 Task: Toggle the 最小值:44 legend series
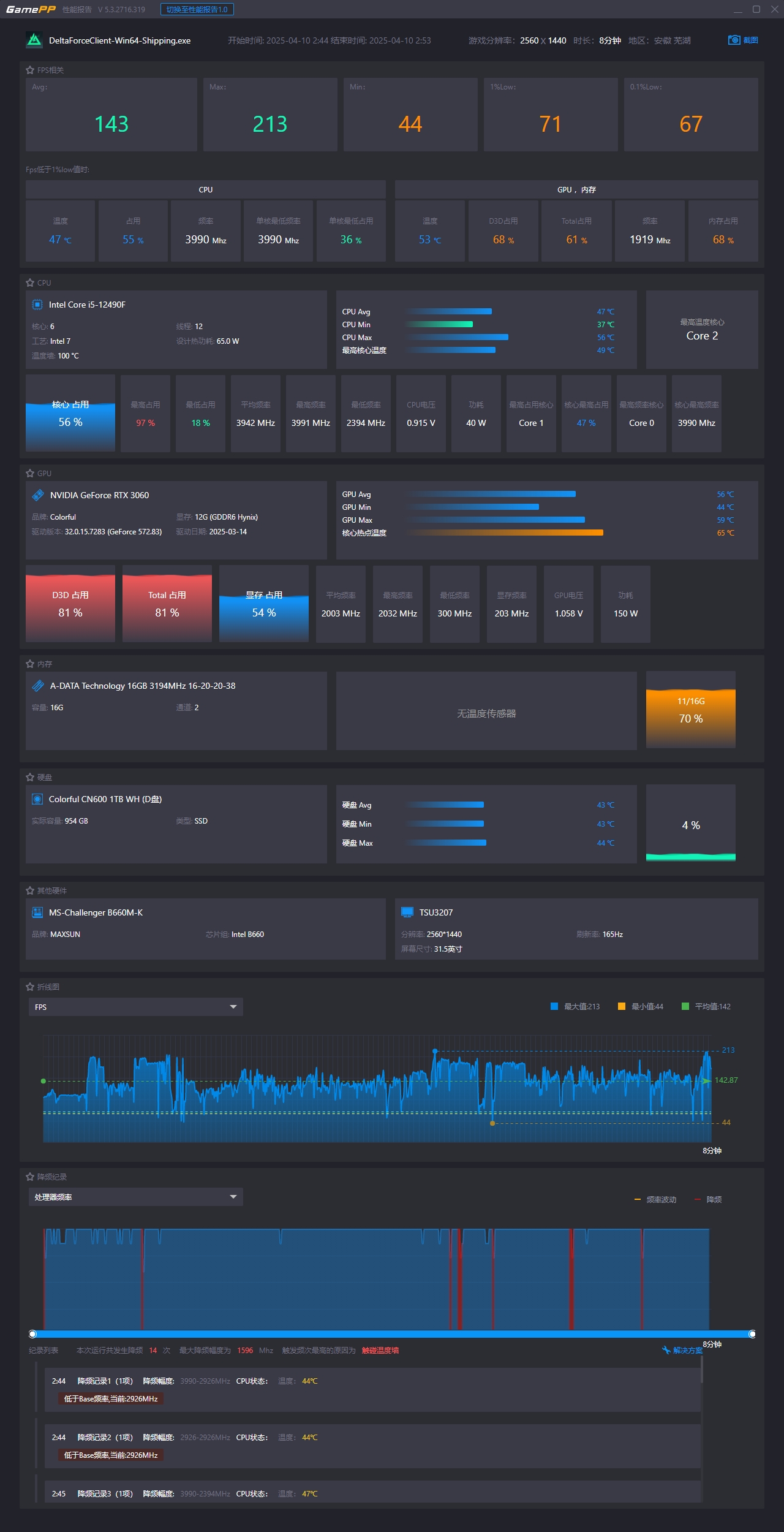[x=641, y=1006]
